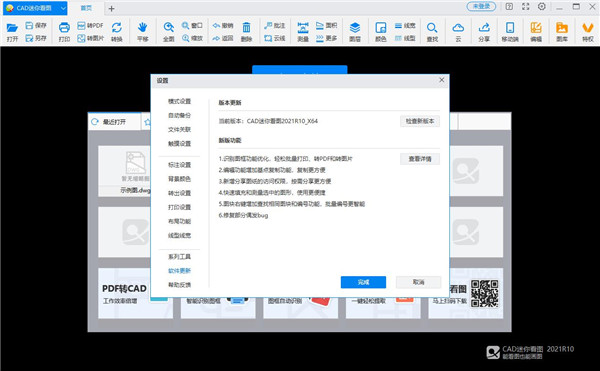Click the settings gear icon in title bar
600x371 pixels.
pos(542,7)
